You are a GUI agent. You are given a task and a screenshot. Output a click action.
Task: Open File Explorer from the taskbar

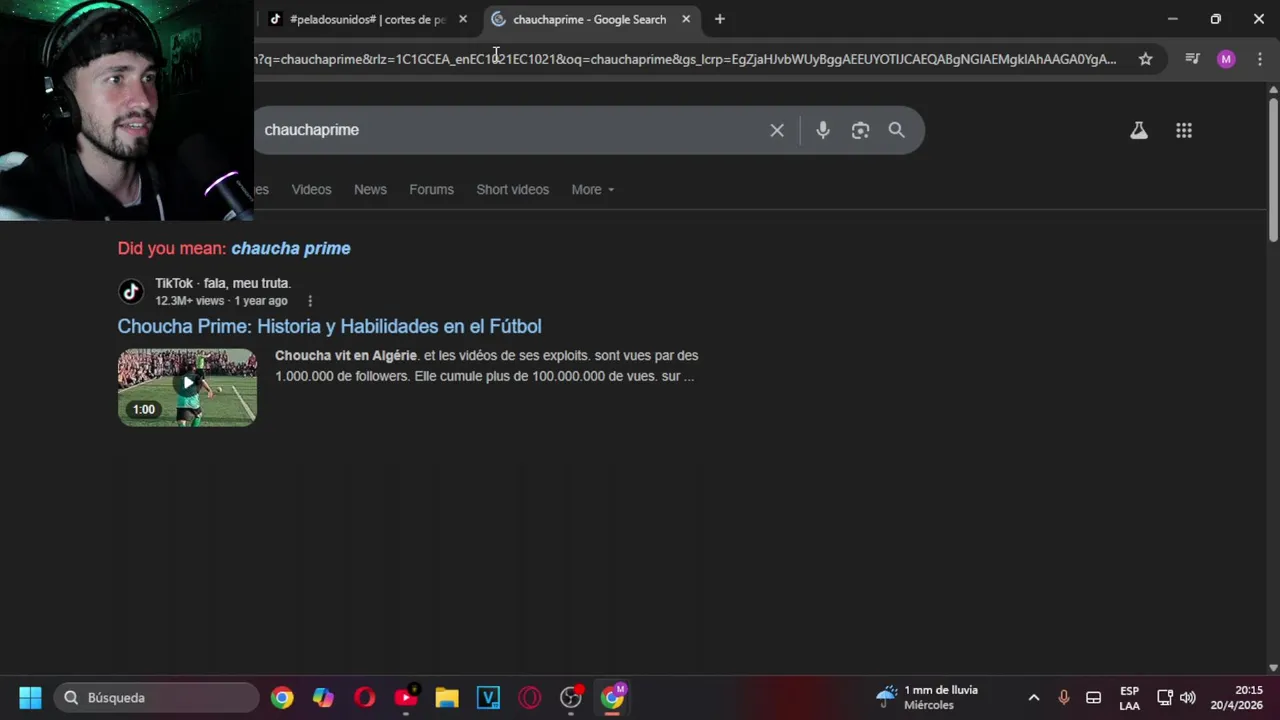coord(447,697)
